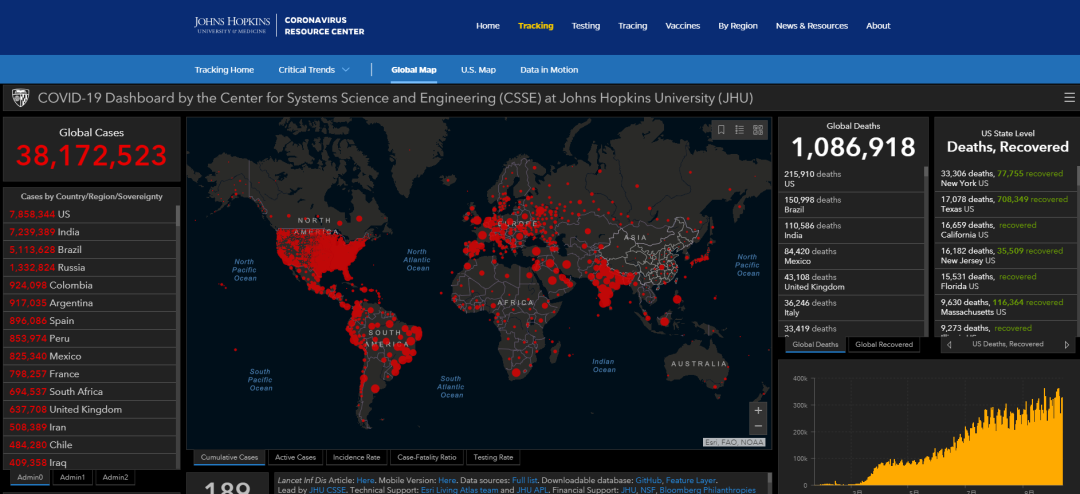This screenshot has height=494, width=1080.
Task: Open the hamburger menu on dashboard header
Action: coord(1069,98)
